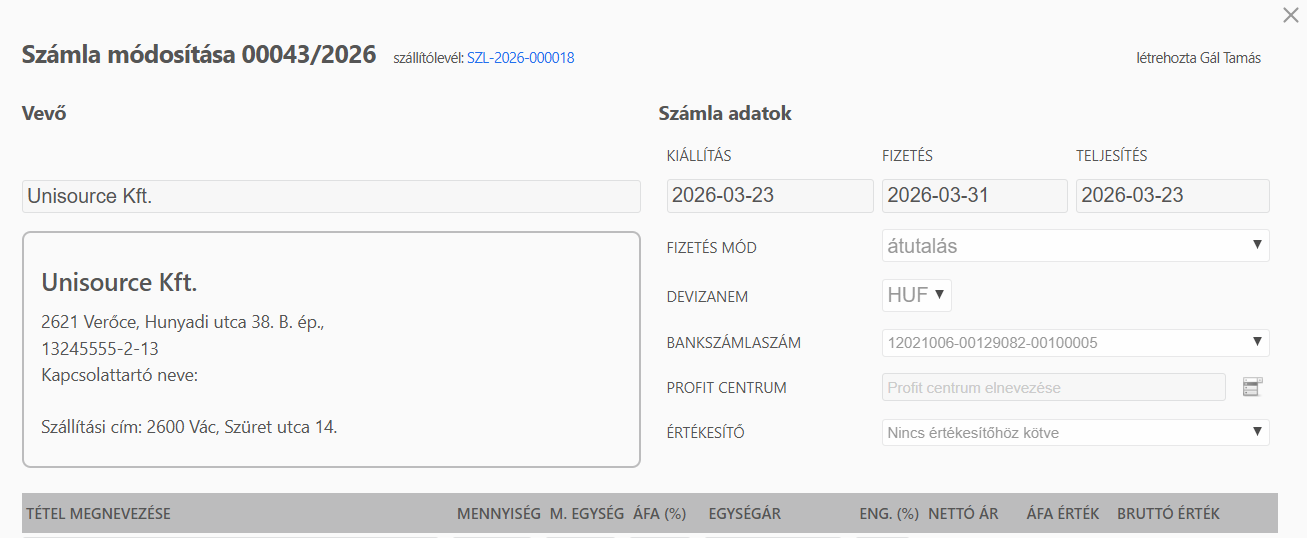
Task: Open the HUF currency dropdown
Action: pos(917,295)
